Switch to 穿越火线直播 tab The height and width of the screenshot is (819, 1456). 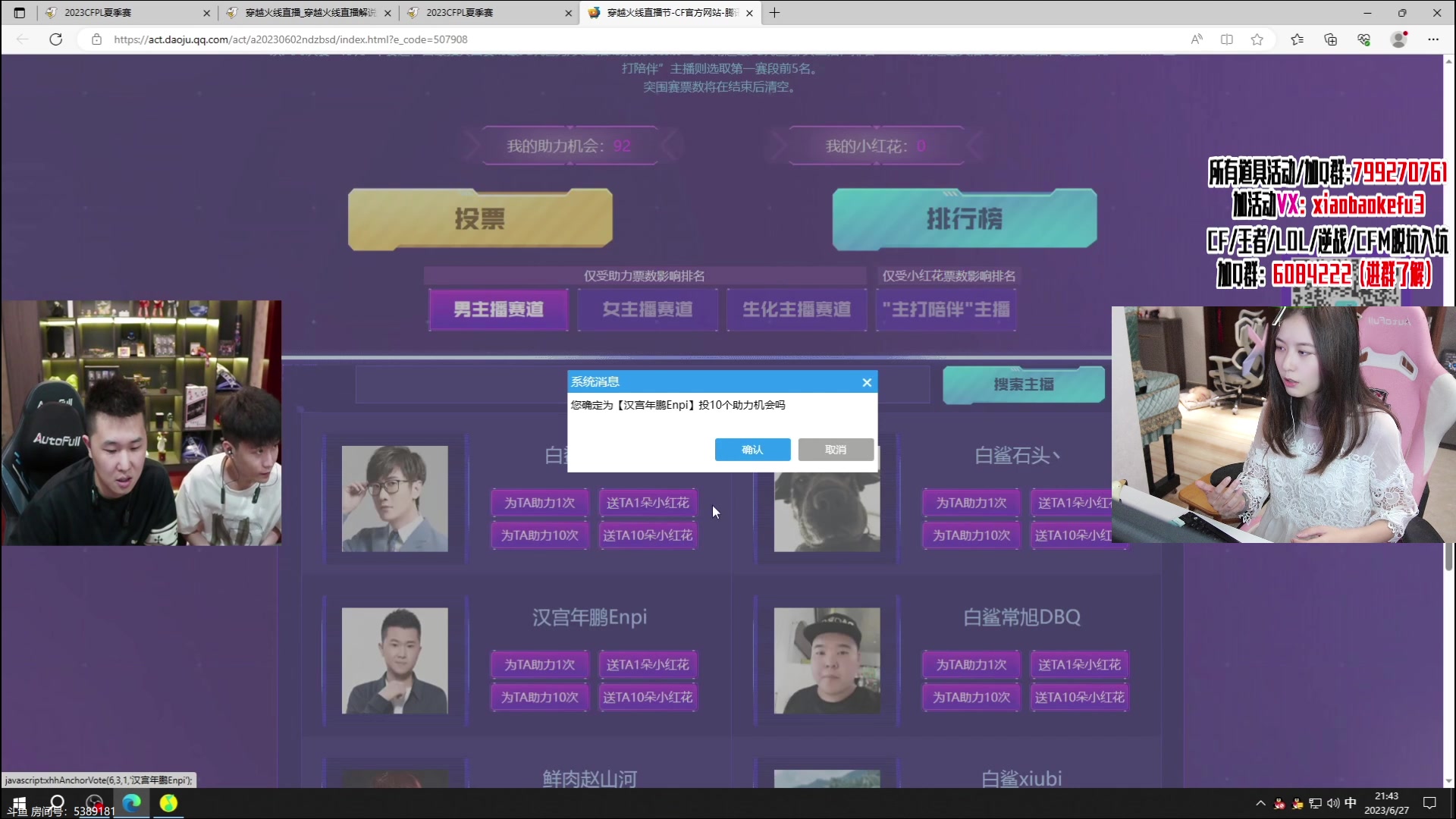pos(309,13)
